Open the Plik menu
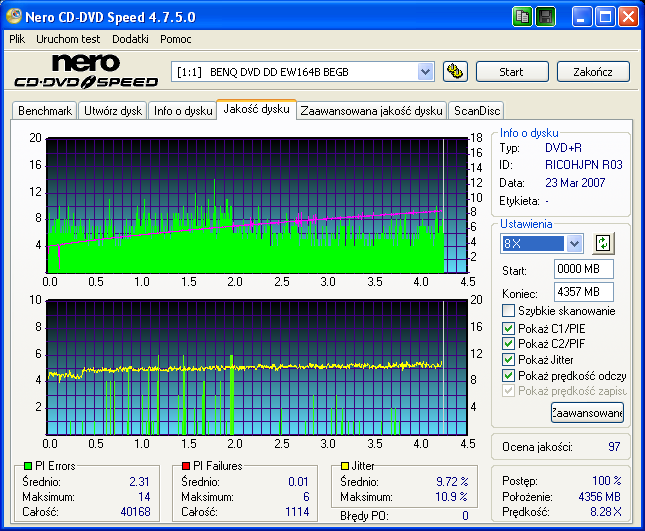Viewport: 645px width, 531px height. 17,39
